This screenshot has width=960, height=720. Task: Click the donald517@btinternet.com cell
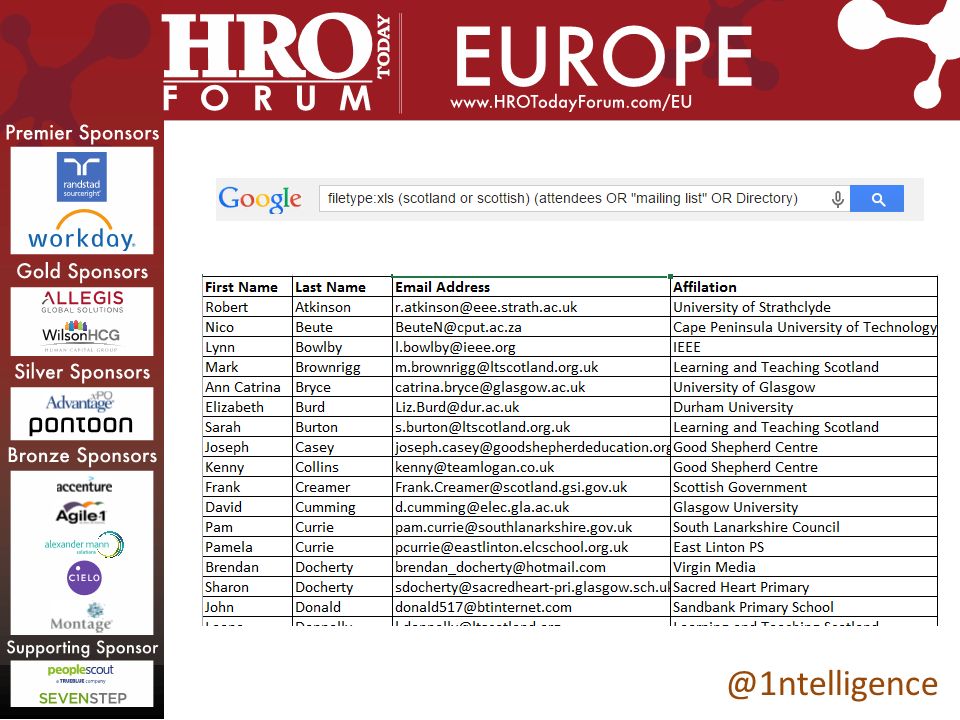pos(531,607)
